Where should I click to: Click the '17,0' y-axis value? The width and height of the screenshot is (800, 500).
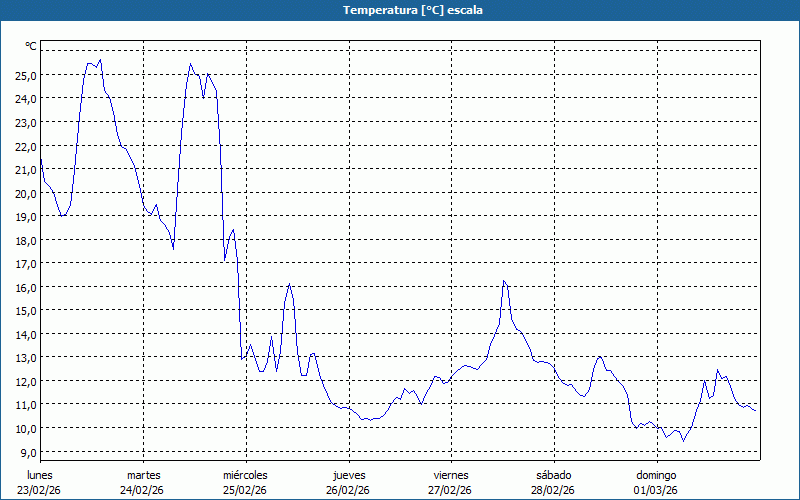(27, 264)
